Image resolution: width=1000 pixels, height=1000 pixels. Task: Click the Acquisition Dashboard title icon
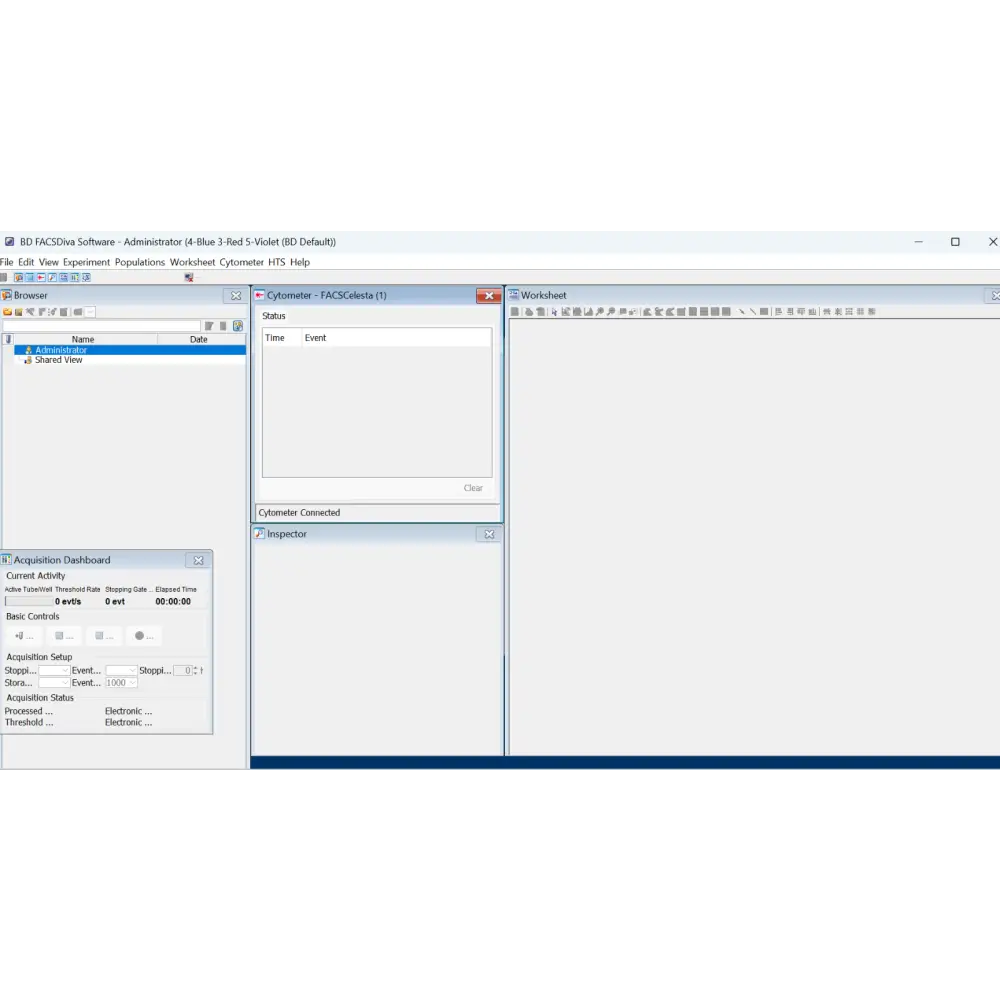point(6,560)
